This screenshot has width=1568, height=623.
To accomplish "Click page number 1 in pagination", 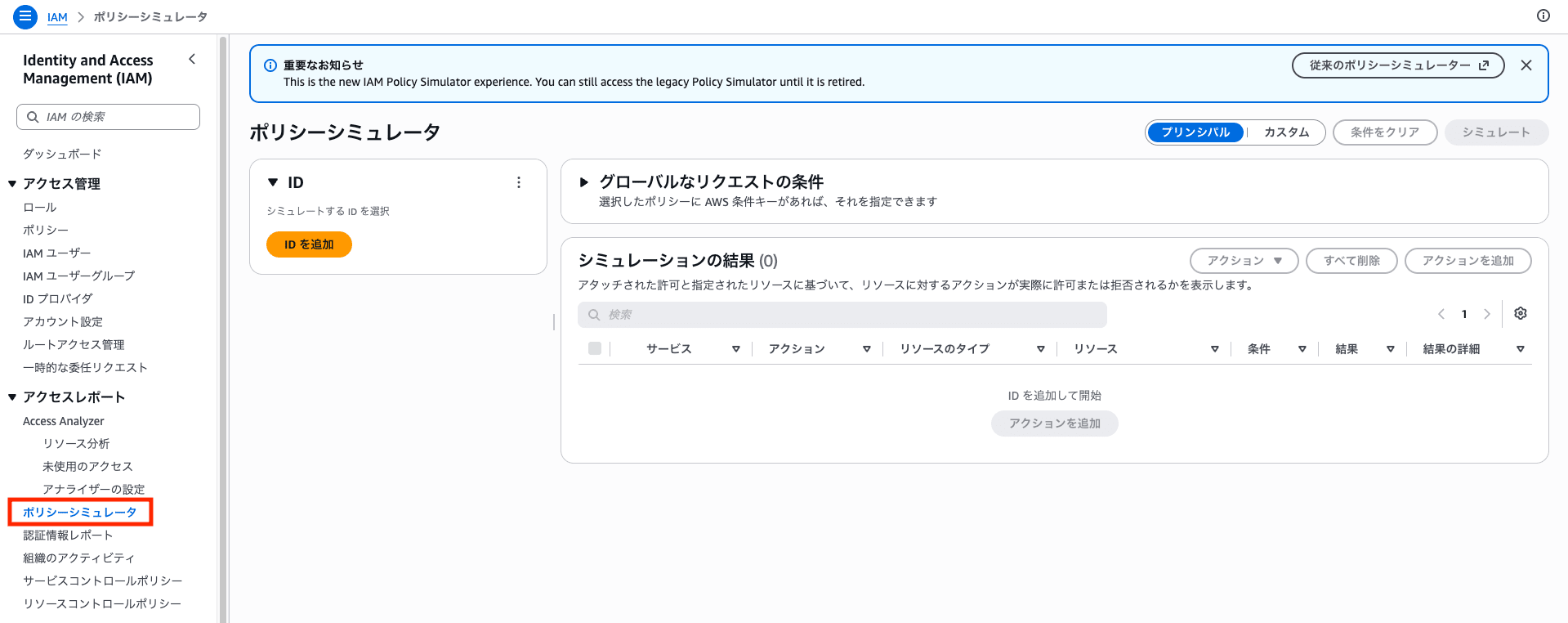I will [1464, 314].
